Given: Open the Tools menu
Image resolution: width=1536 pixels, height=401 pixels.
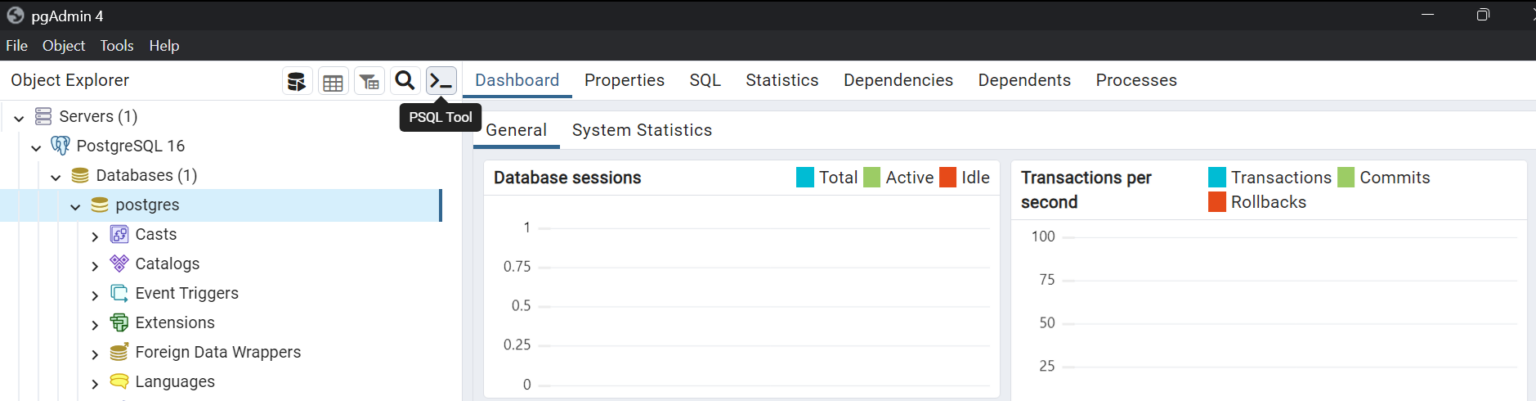Looking at the screenshot, I should pyautogui.click(x=116, y=46).
